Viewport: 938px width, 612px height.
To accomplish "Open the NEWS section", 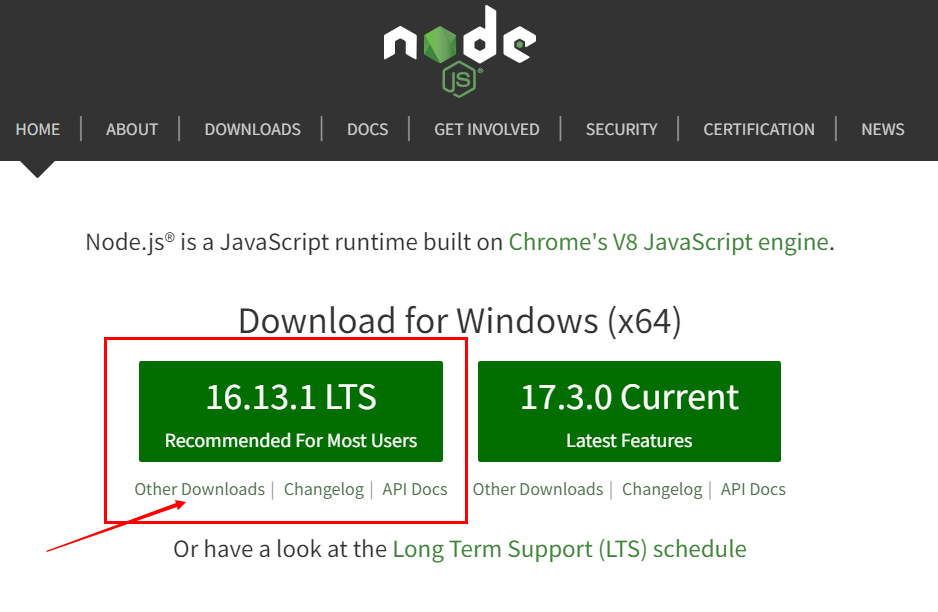I will (x=882, y=129).
